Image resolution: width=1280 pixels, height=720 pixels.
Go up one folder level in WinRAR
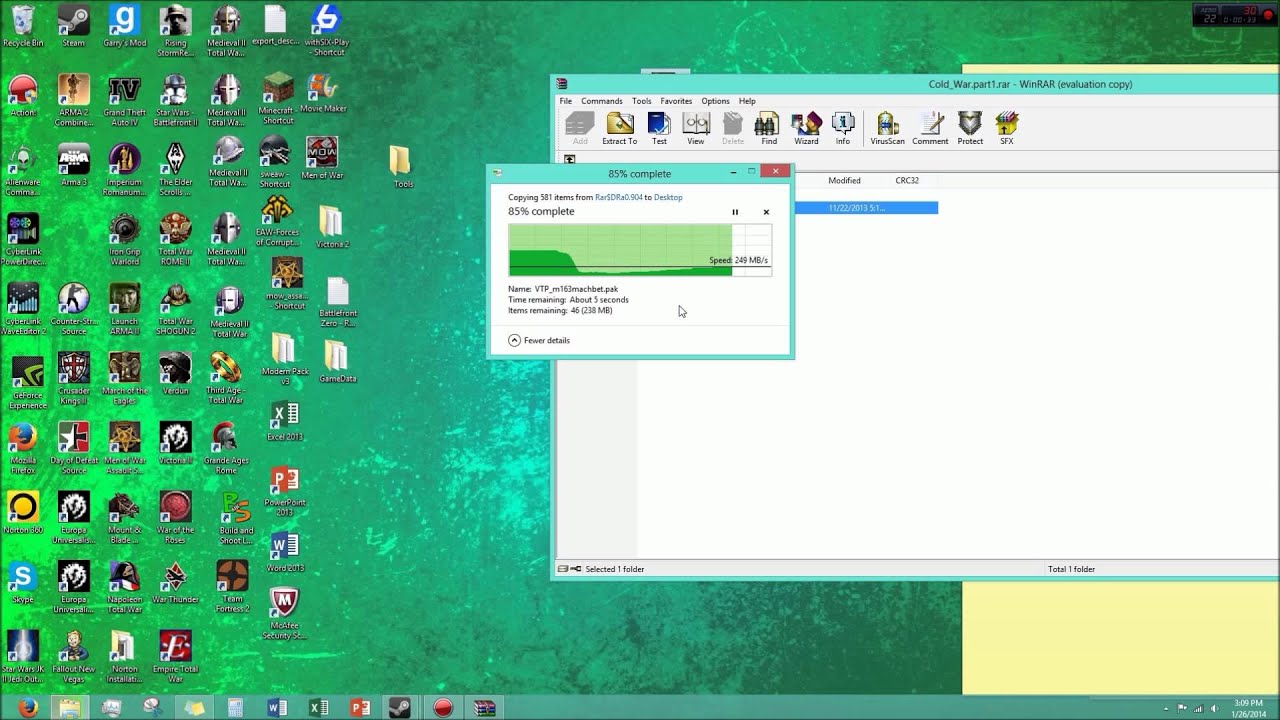pos(570,159)
